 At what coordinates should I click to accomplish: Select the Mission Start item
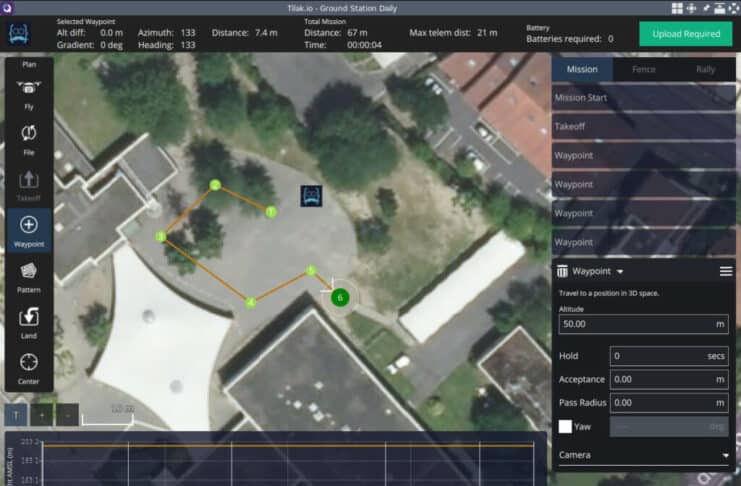[644, 98]
